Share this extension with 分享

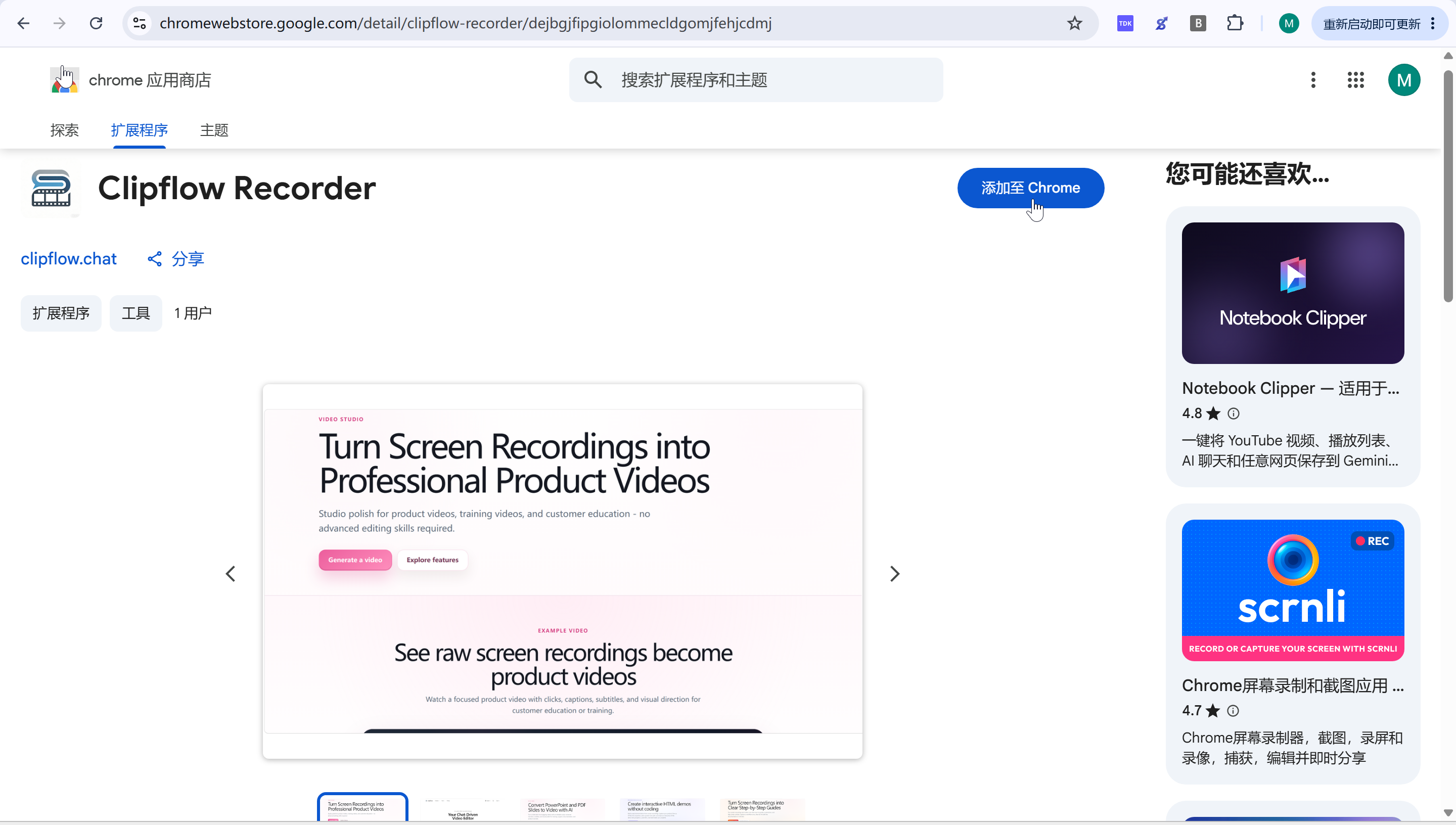pyautogui.click(x=175, y=259)
